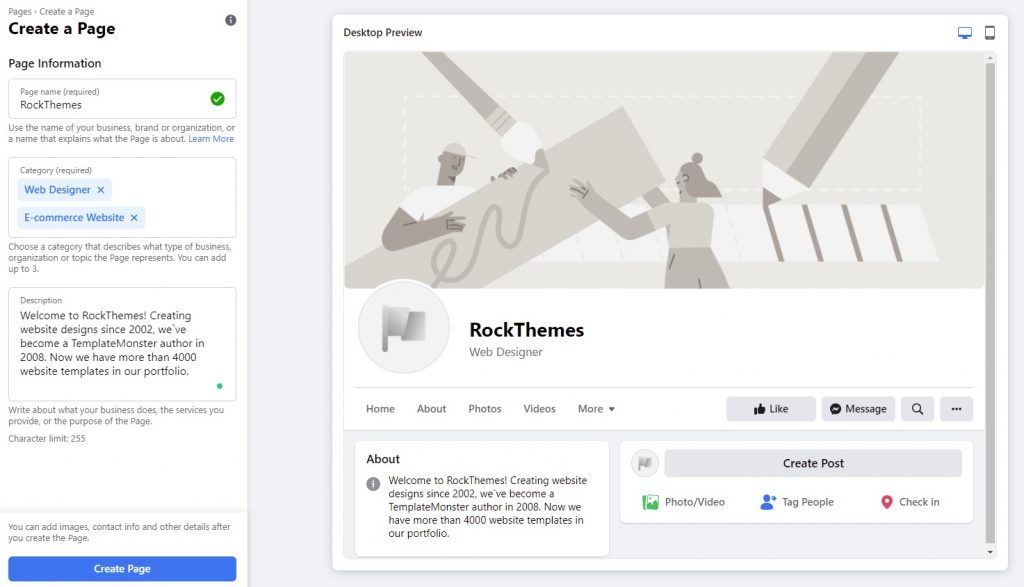Click the Photo/Video icon option

tap(684, 502)
